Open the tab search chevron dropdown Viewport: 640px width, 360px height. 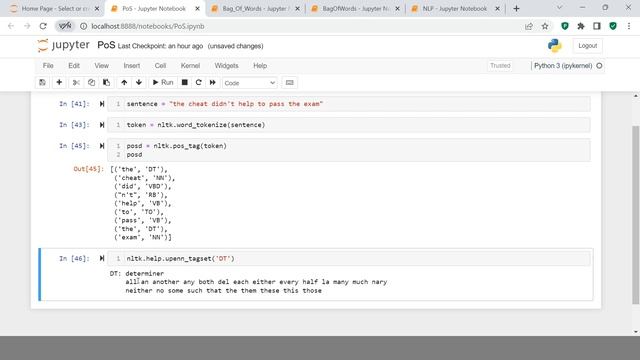pyautogui.click(x=560, y=8)
